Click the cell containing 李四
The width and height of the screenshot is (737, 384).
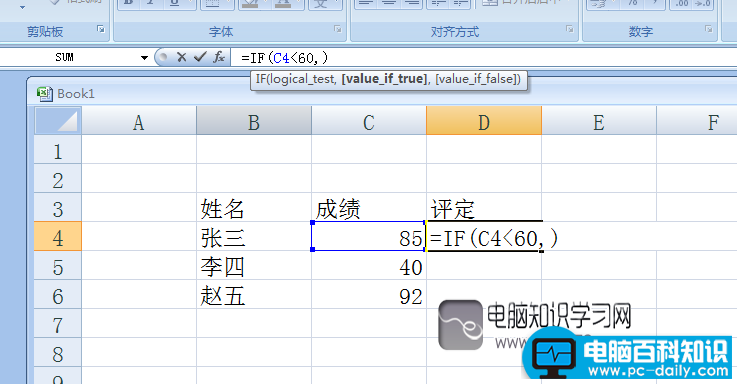[x=254, y=266]
